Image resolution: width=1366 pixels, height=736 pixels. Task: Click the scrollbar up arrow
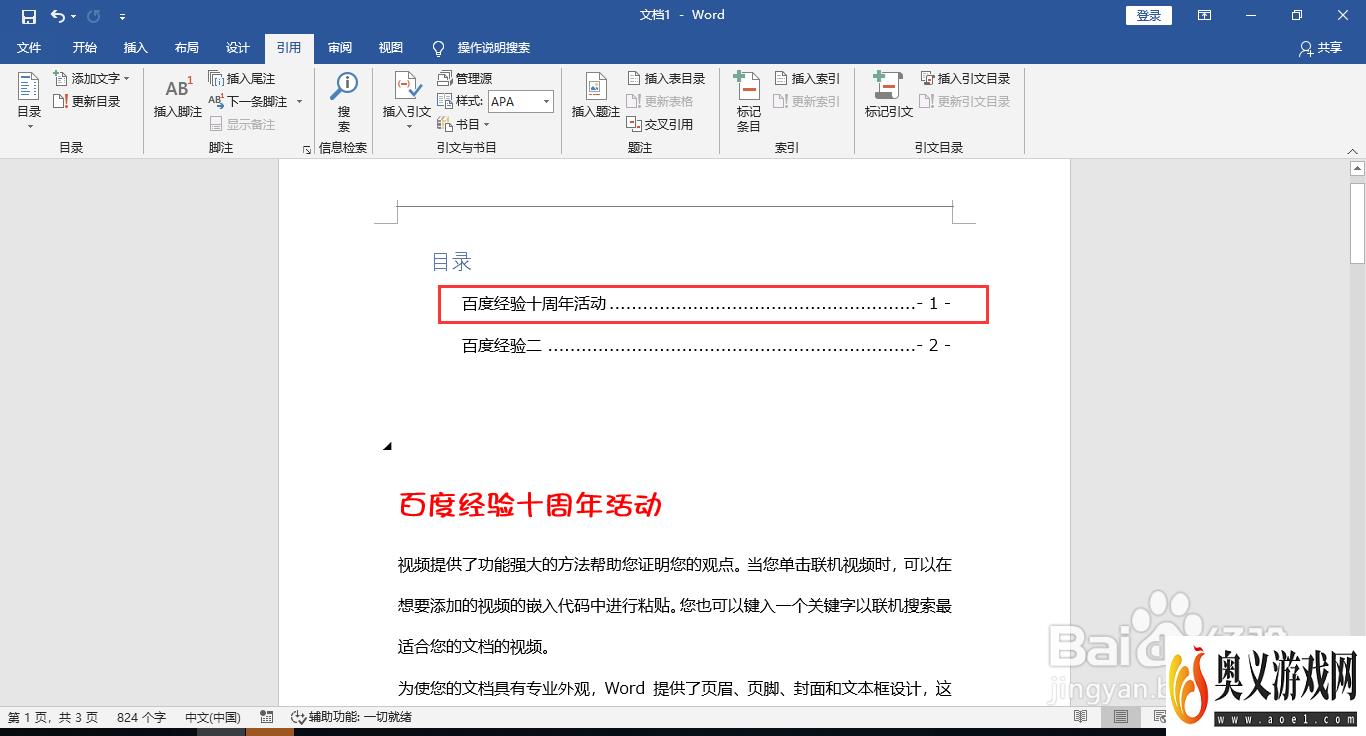[x=1357, y=168]
